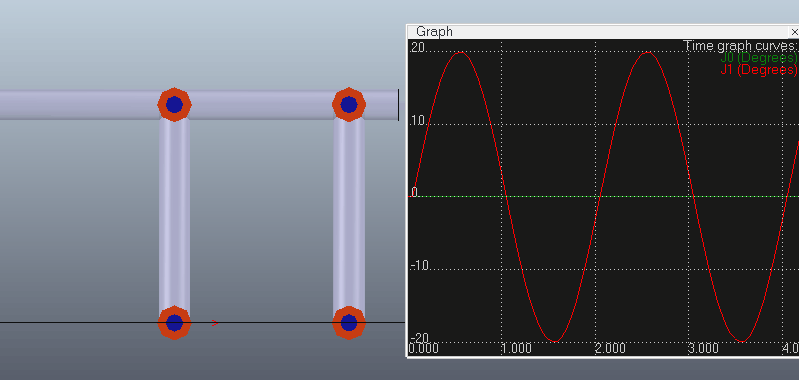
Task: Click the '-10' vertical axis label
Action: tap(420, 265)
